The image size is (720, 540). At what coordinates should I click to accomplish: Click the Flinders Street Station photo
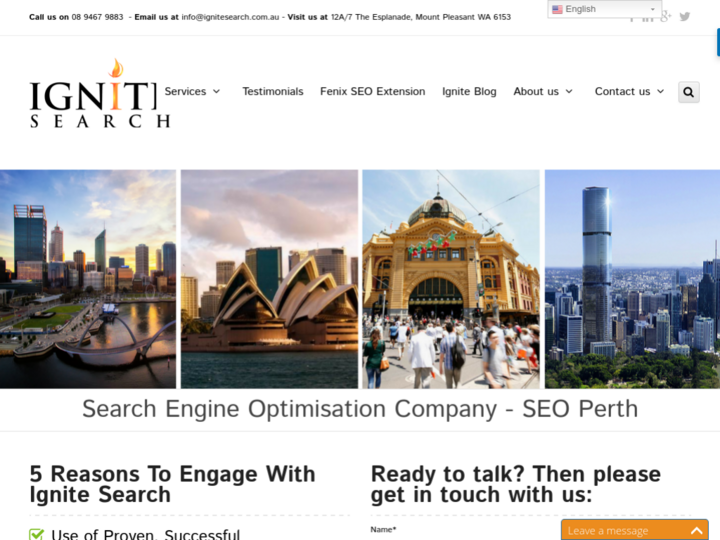point(451,279)
